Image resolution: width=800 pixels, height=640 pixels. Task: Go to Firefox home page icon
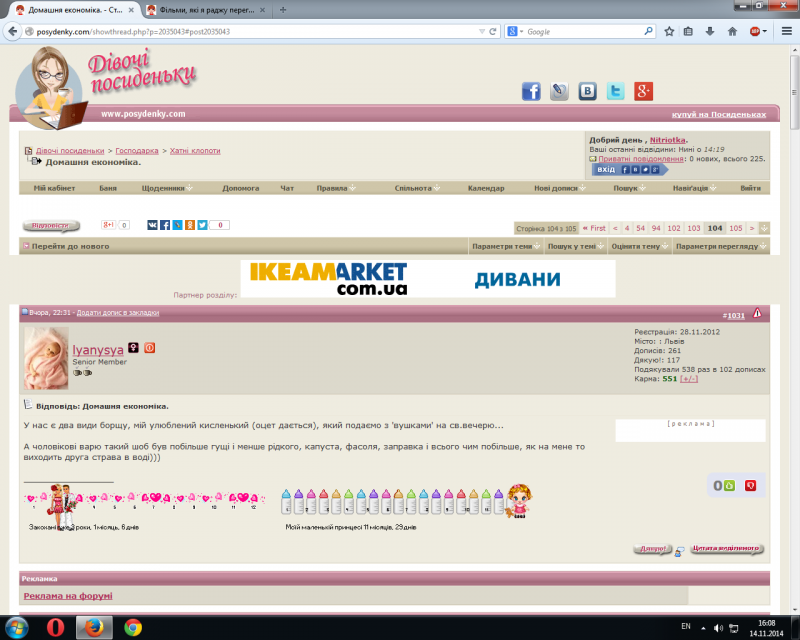732,32
